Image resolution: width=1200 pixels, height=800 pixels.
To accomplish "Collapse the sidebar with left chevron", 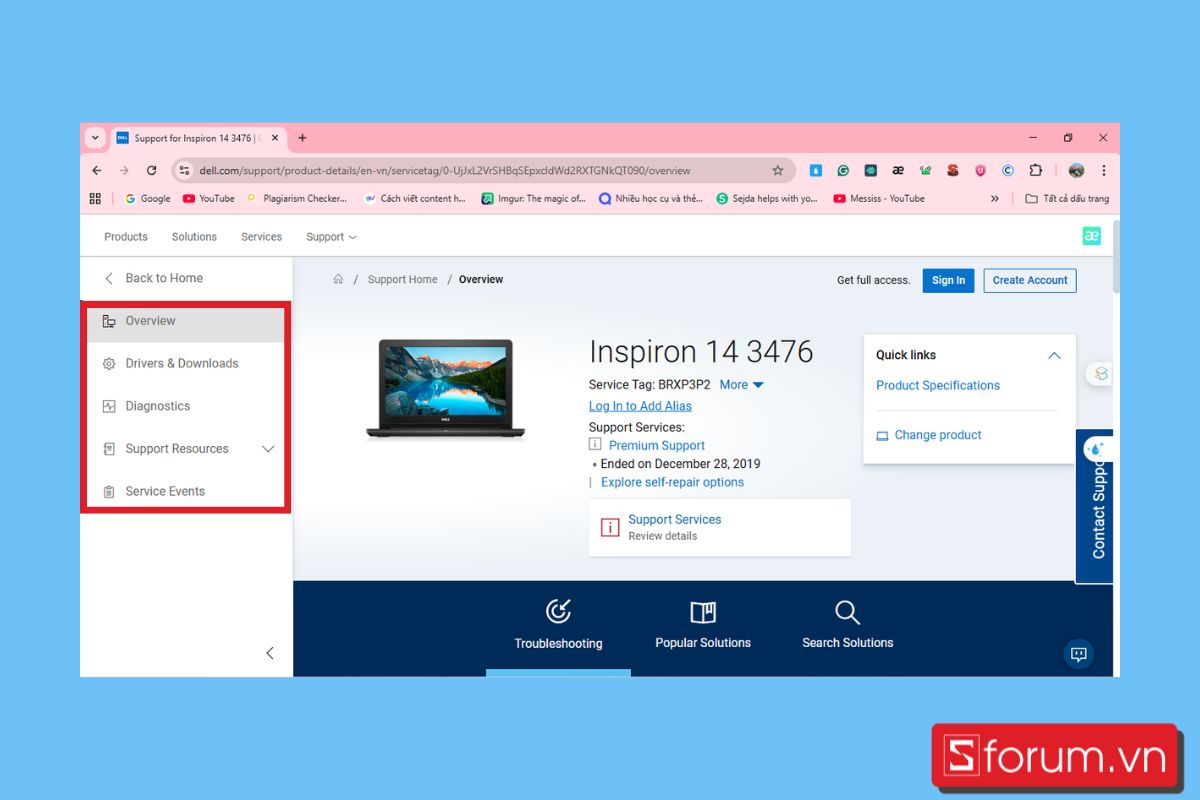I will (269, 653).
